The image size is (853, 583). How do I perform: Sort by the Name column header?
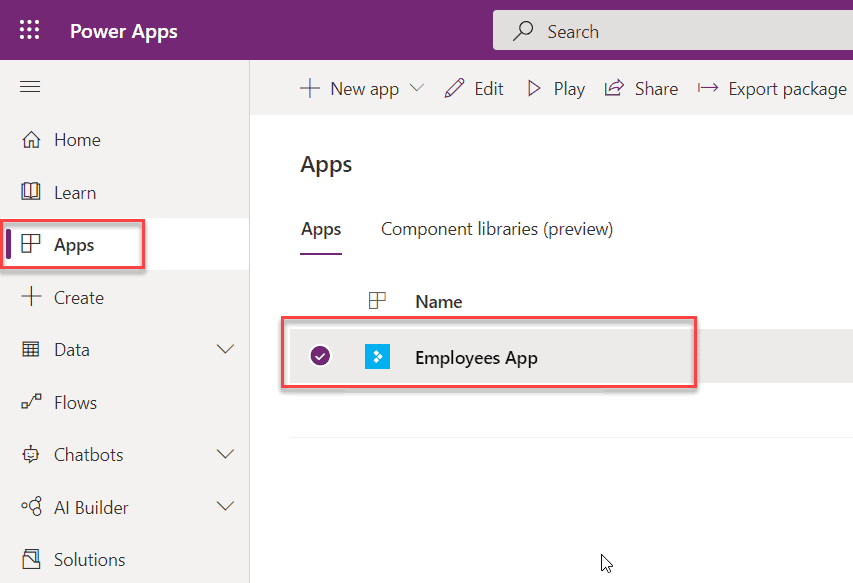point(438,301)
